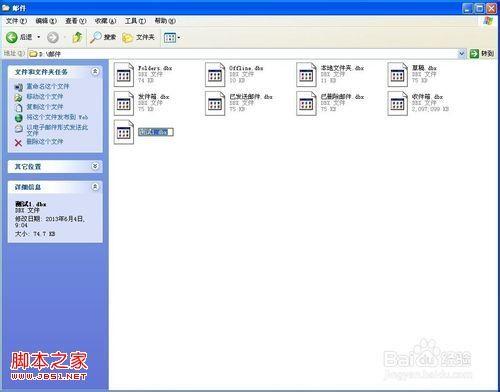Image resolution: width=500 pixels, height=392 pixels.
Task: Collapse the 详细信息 panel
Action: point(95,187)
